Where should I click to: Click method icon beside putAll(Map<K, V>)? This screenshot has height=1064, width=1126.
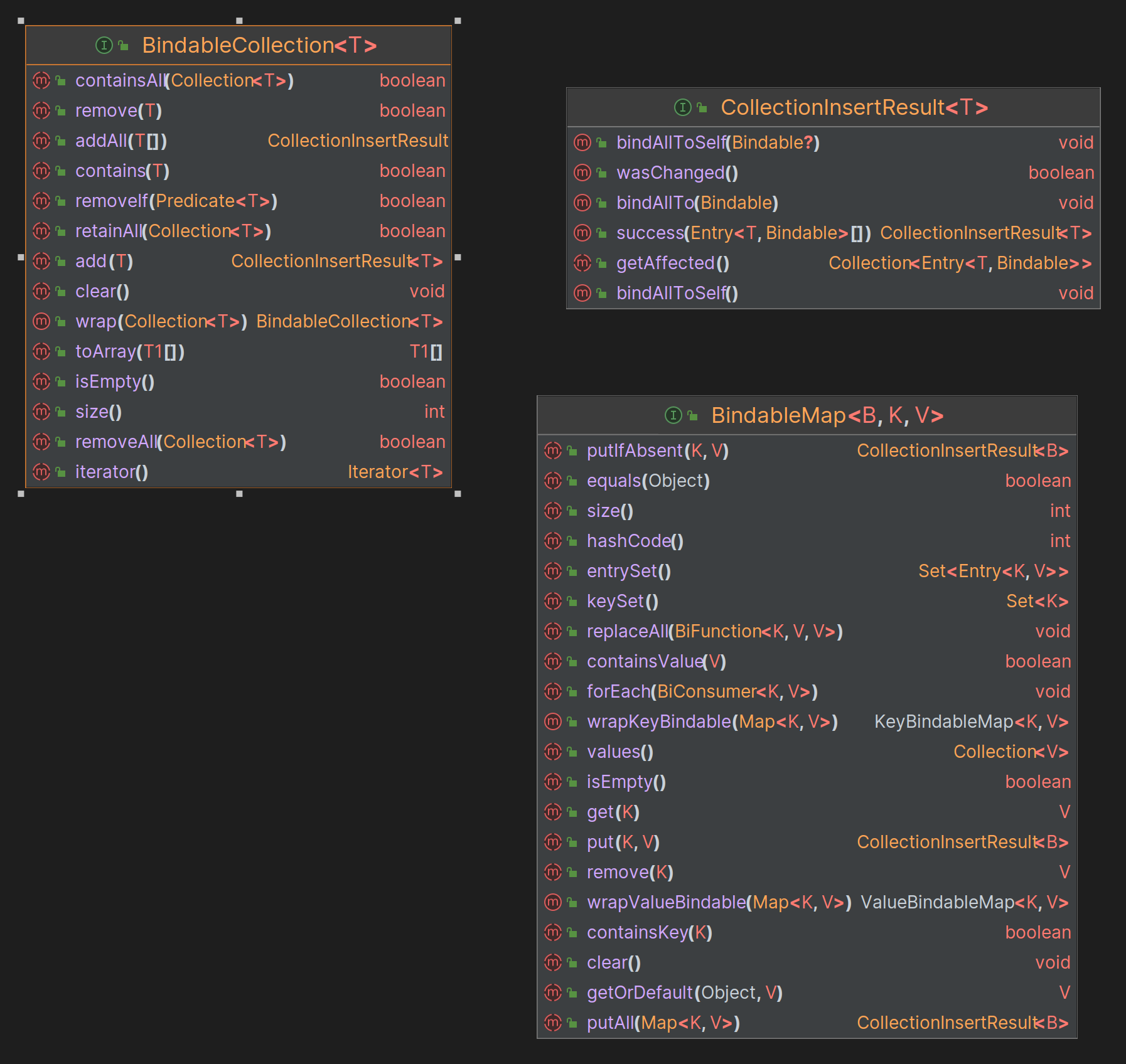point(553,1023)
